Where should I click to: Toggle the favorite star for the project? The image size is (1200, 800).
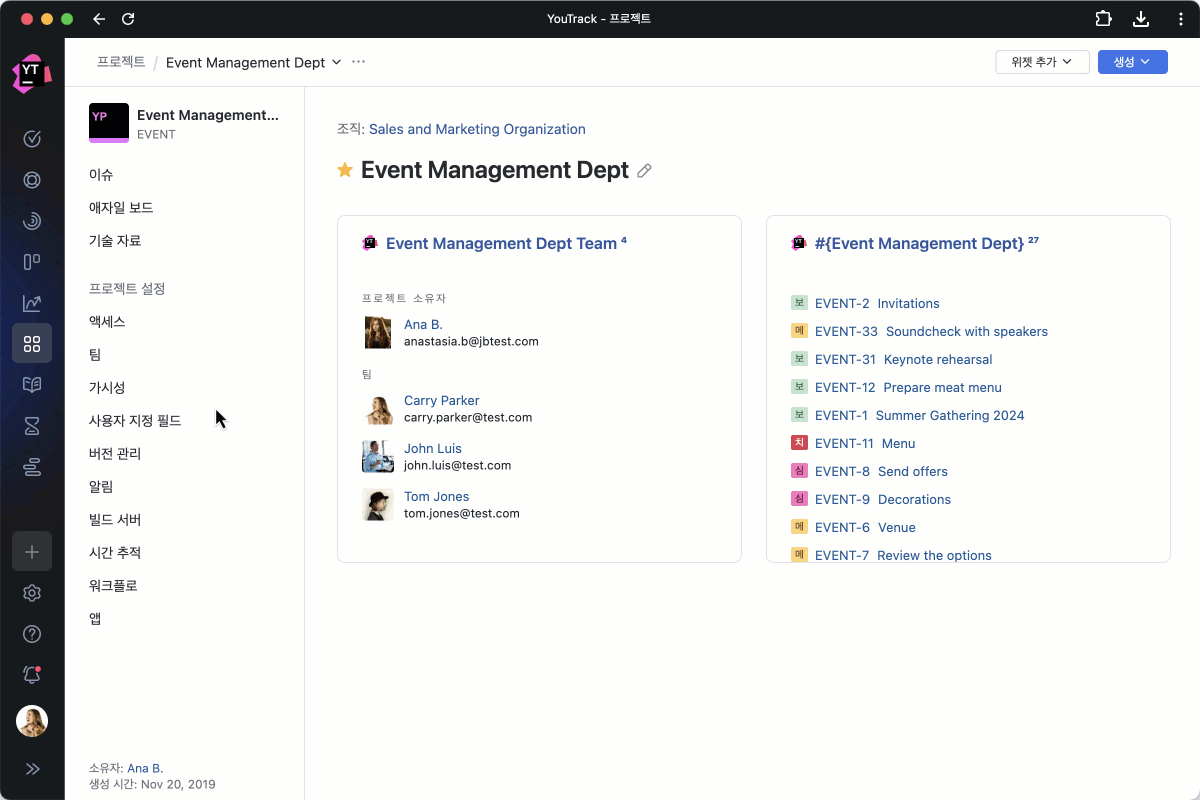(x=345, y=170)
